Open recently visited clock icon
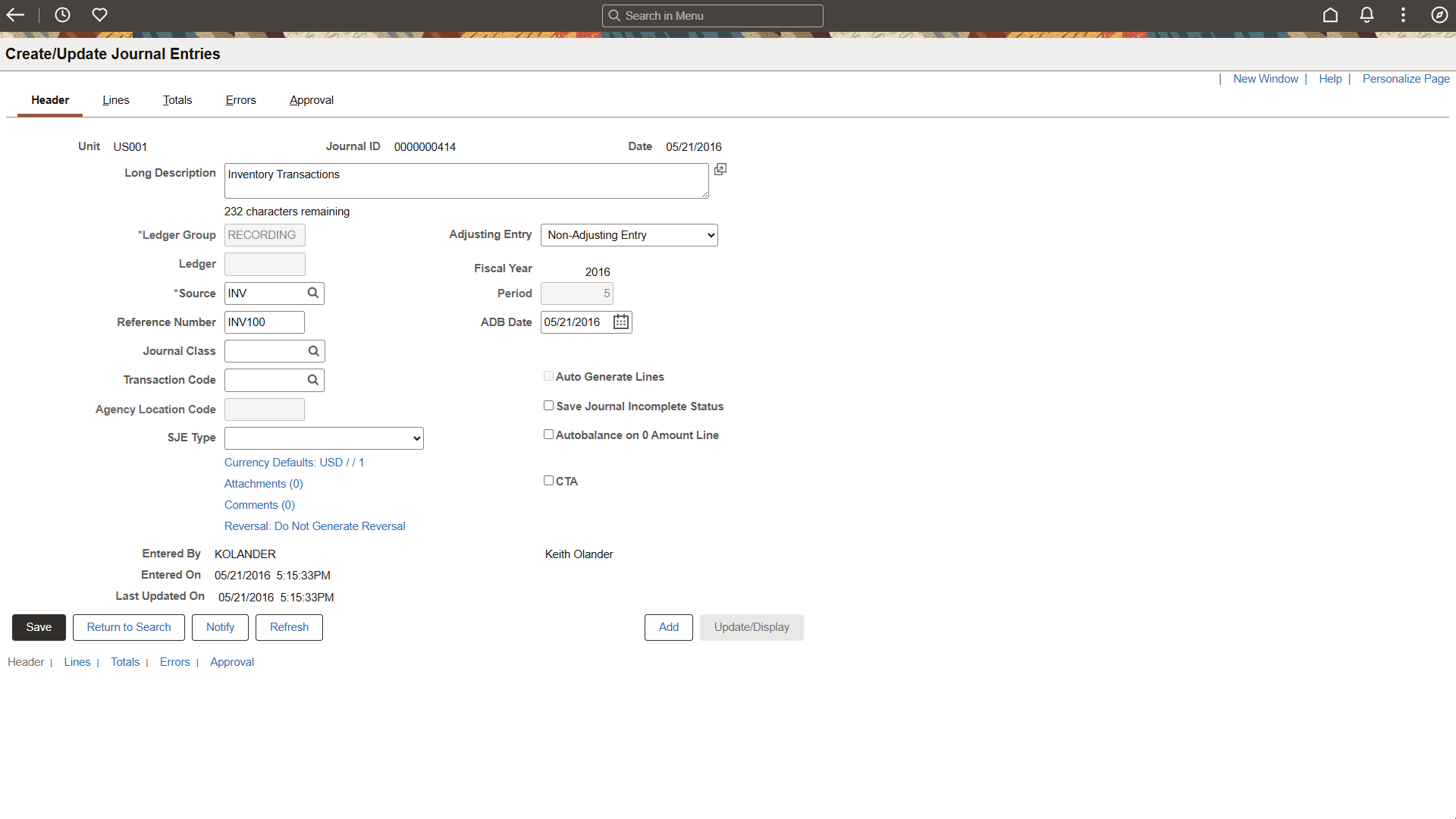1456x819 pixels. (x=62, y=15)
